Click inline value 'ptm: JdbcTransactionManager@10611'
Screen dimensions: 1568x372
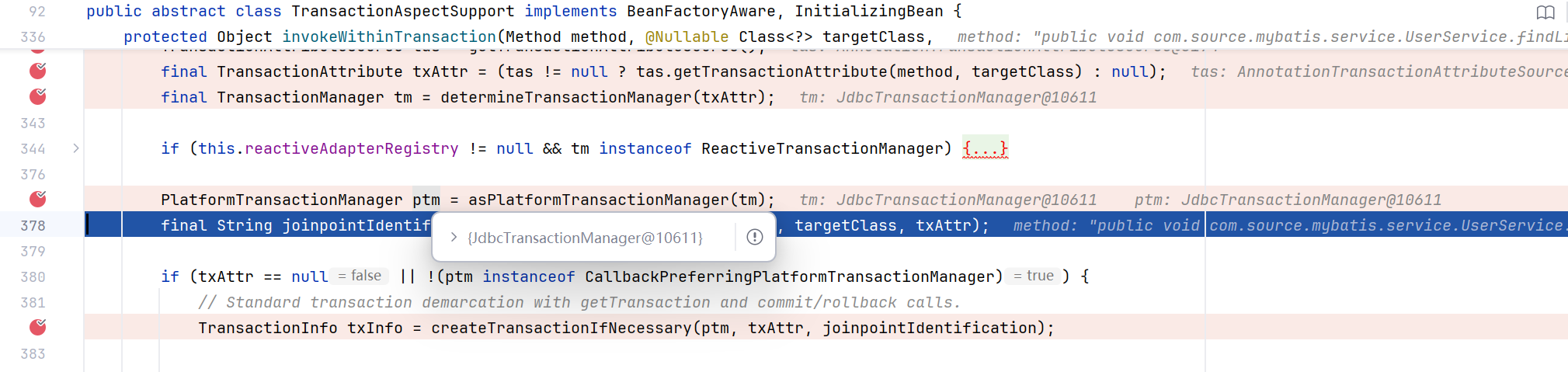click(1288, 200)
